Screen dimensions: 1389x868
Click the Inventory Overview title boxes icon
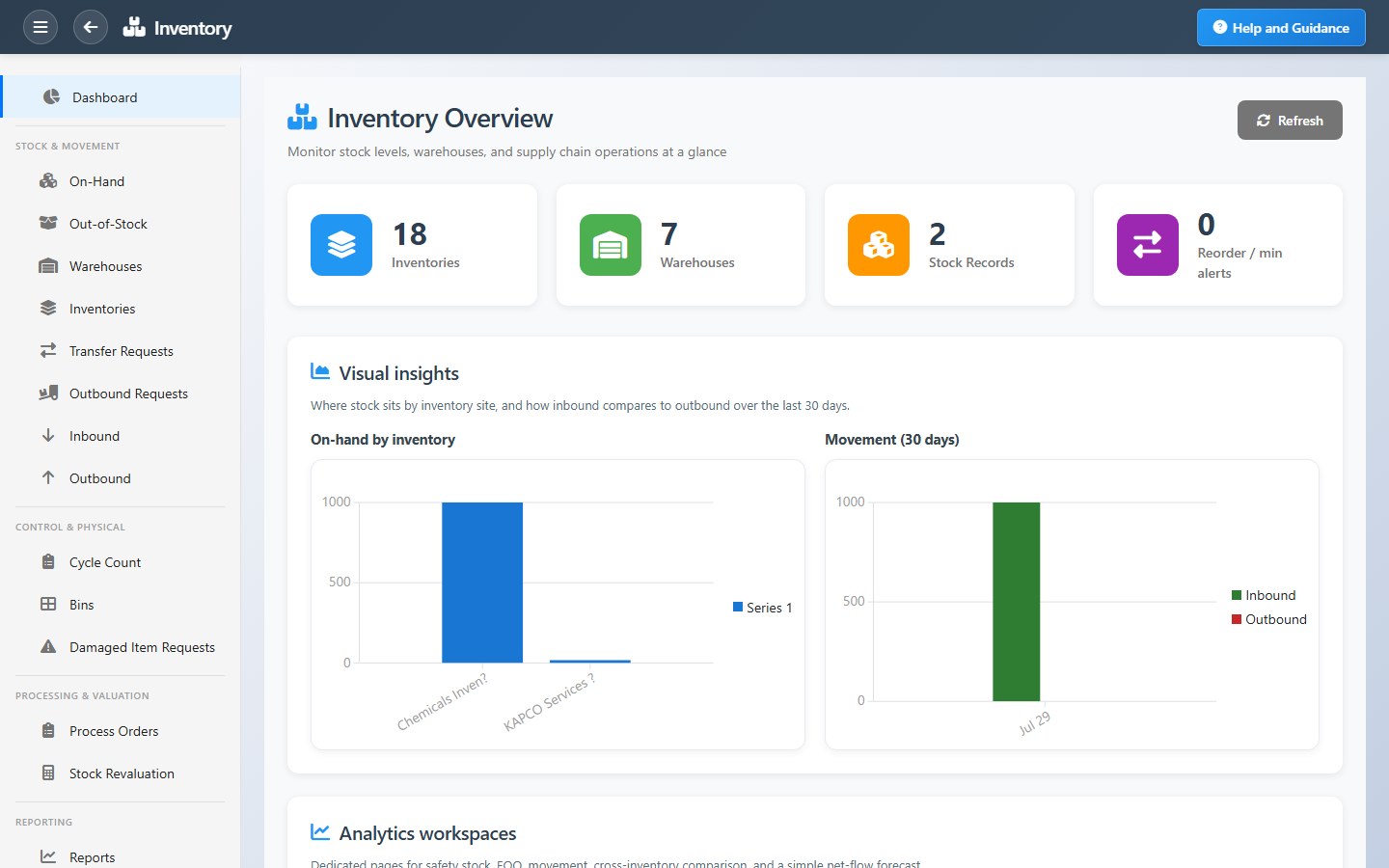click(302, 118)
